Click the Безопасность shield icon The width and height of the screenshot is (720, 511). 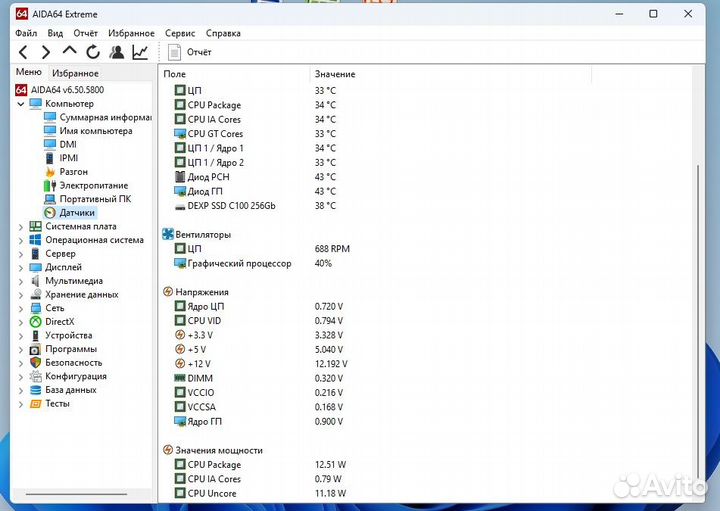pos(35,363)
